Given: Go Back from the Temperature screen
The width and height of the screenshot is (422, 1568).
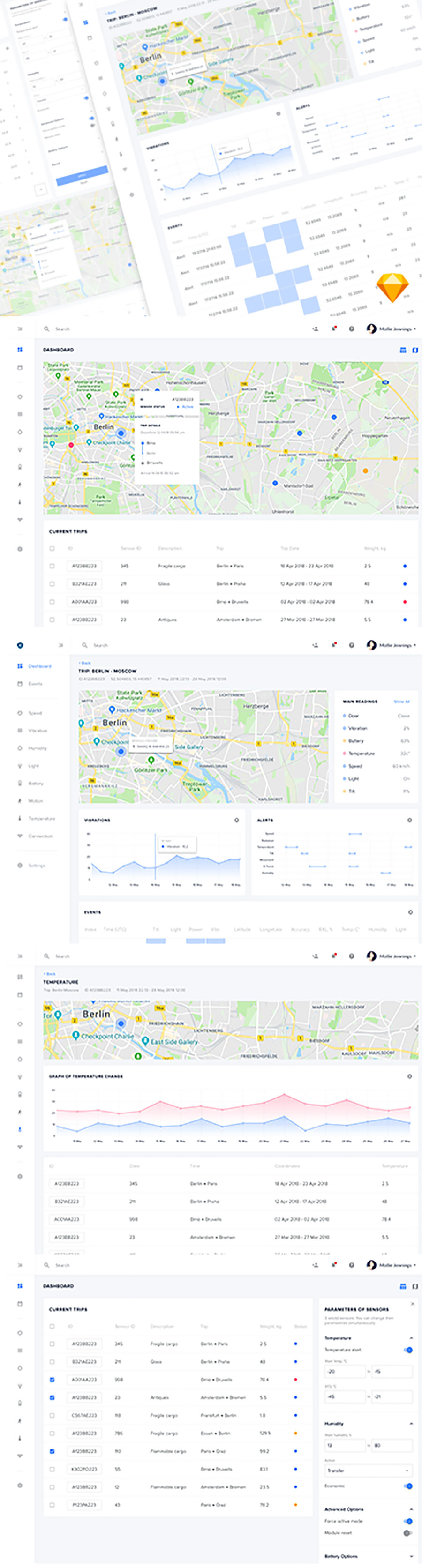Looking at the screenshot, I should coord(49,973).
